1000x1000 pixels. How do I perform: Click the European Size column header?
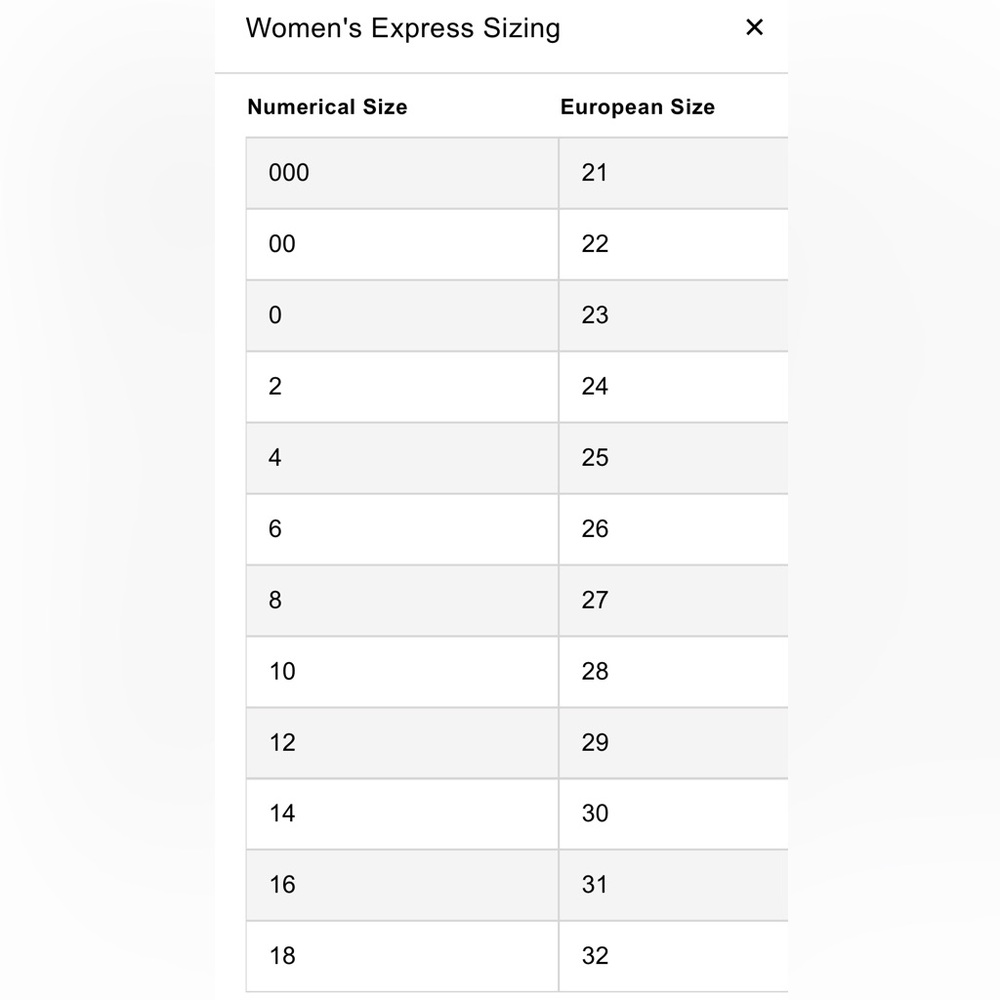[637, 107]
